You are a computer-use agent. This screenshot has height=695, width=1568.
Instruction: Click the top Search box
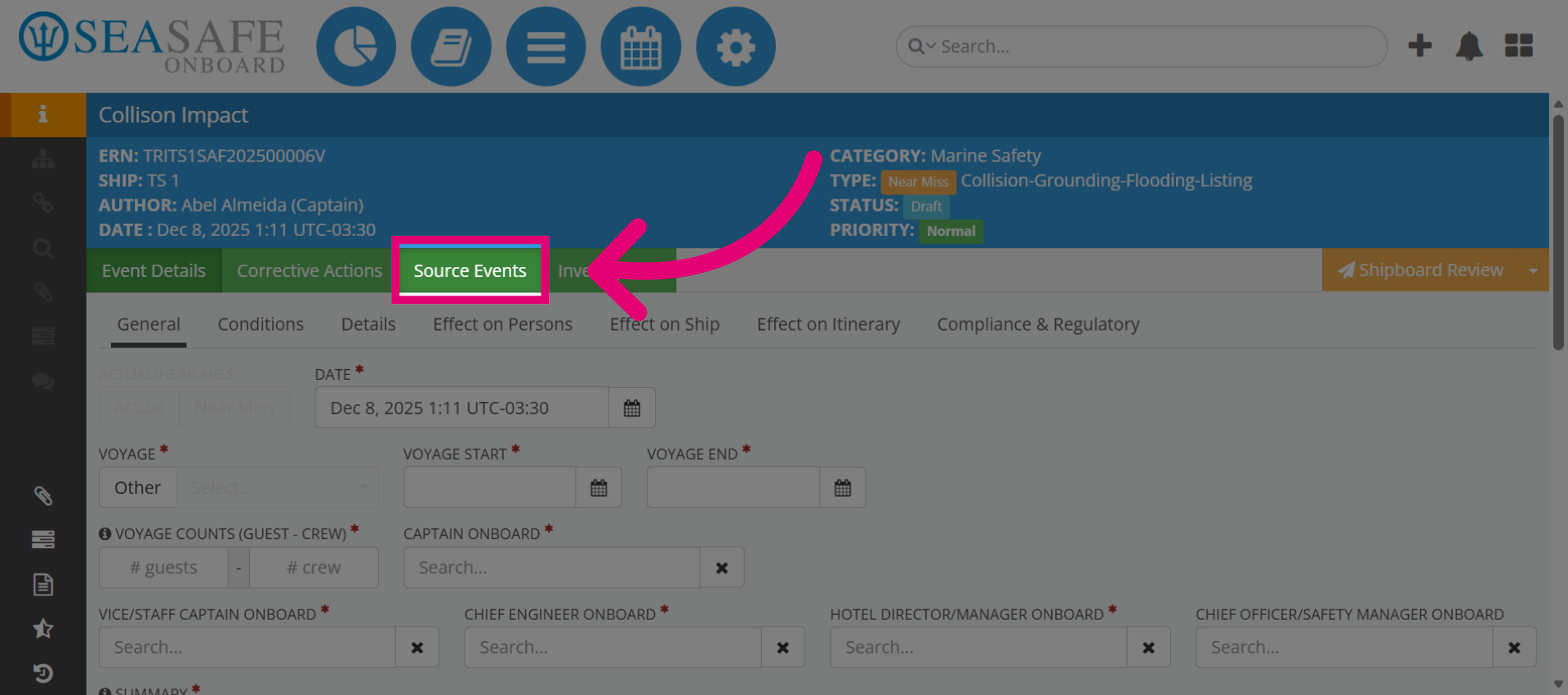pyautogui.click(x=1142, y=47)
